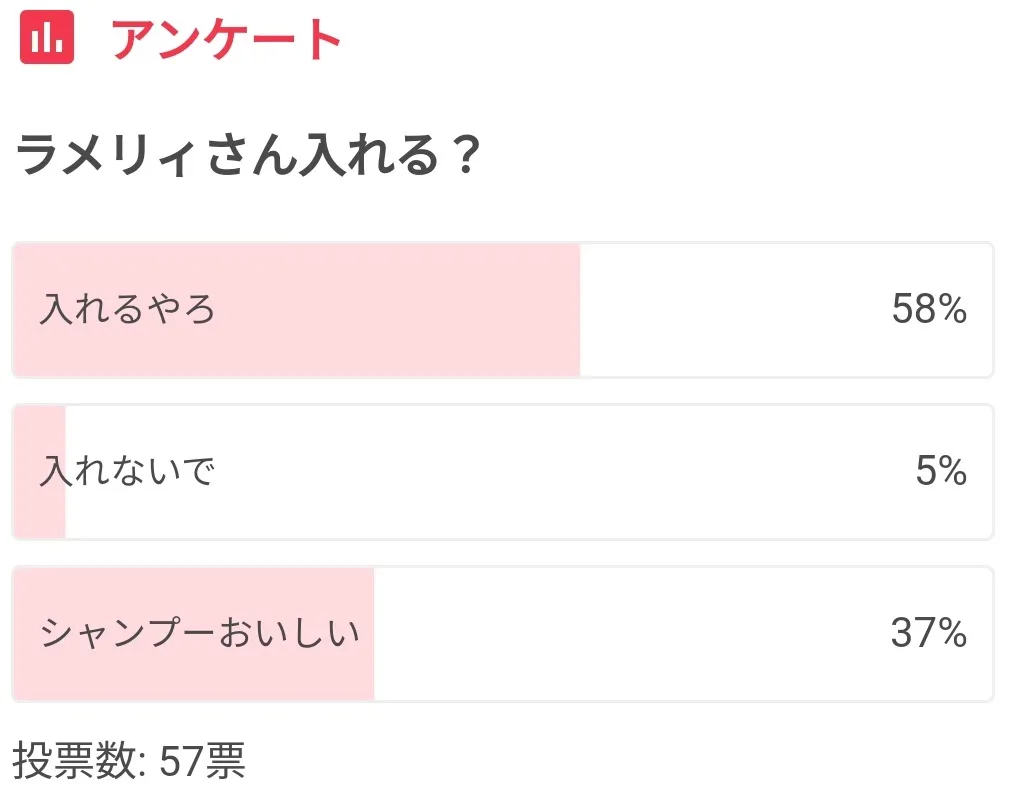Click the 37% result percentage
Viewport: 1012px width, 807px height.
[928, 633]
